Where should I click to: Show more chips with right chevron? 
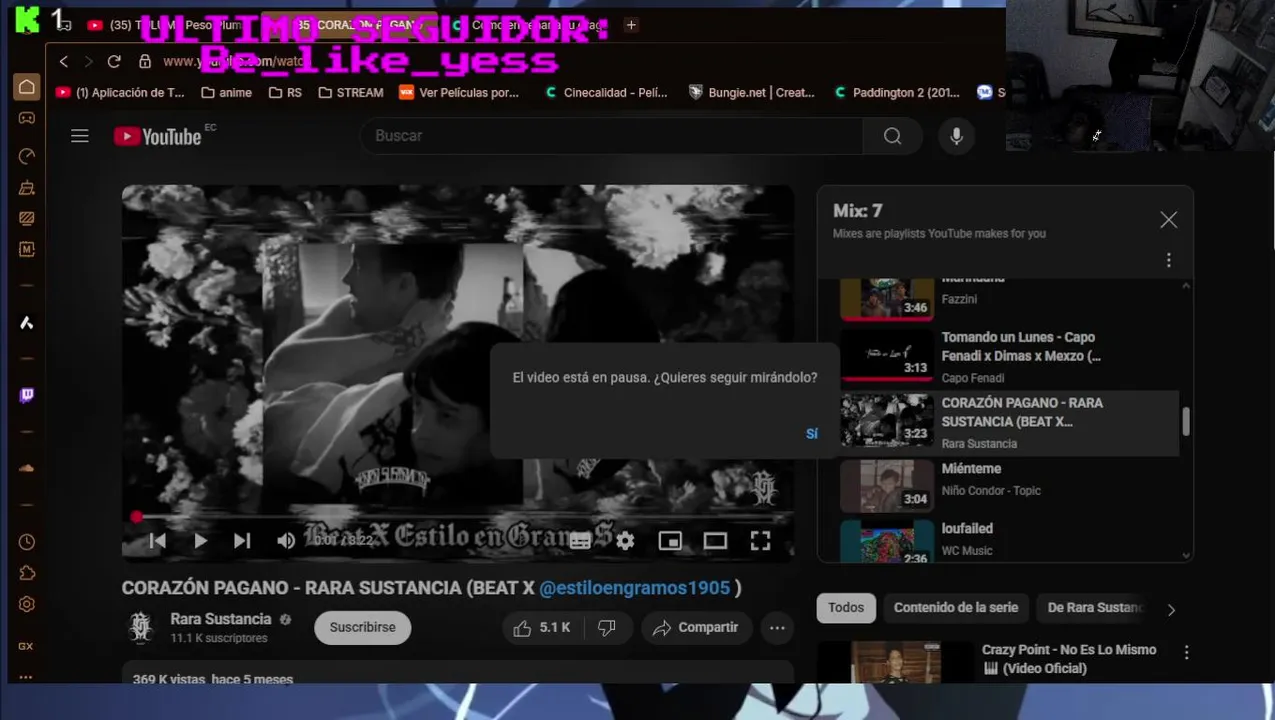pyautogui.click(x=1171, y=609)
